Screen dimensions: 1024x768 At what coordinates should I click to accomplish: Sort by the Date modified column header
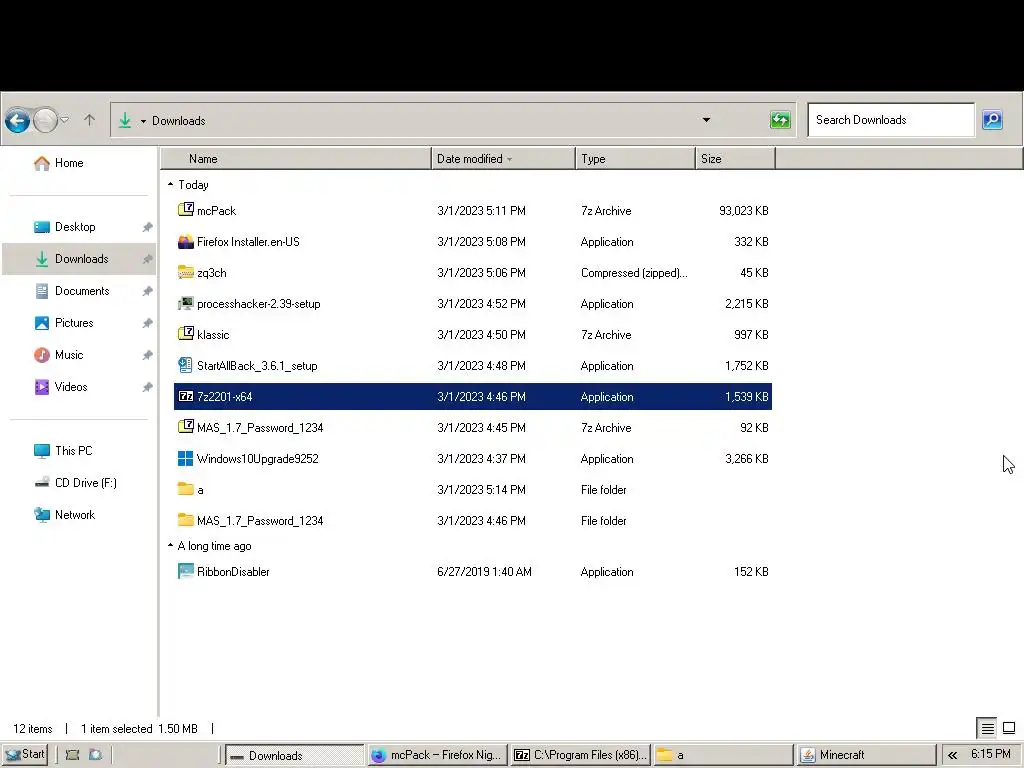tap(504, 159)
